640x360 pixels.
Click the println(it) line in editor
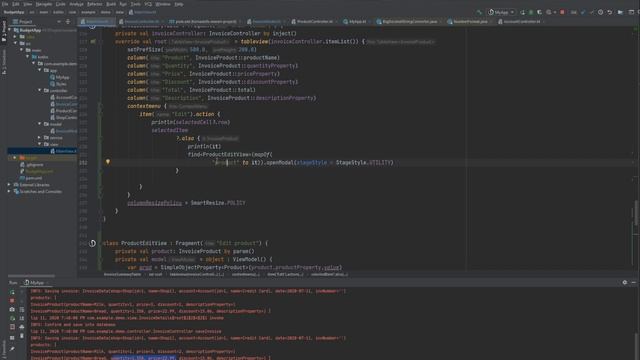click(x=204, y=146)
